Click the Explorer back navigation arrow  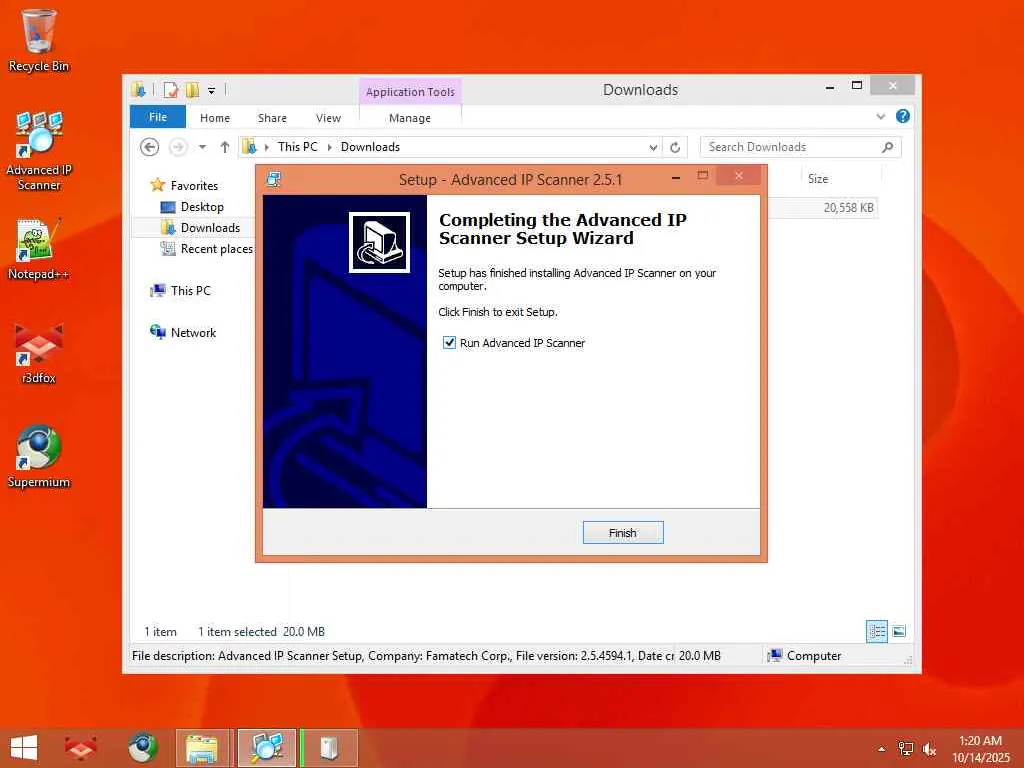click(x=150, y=147)
